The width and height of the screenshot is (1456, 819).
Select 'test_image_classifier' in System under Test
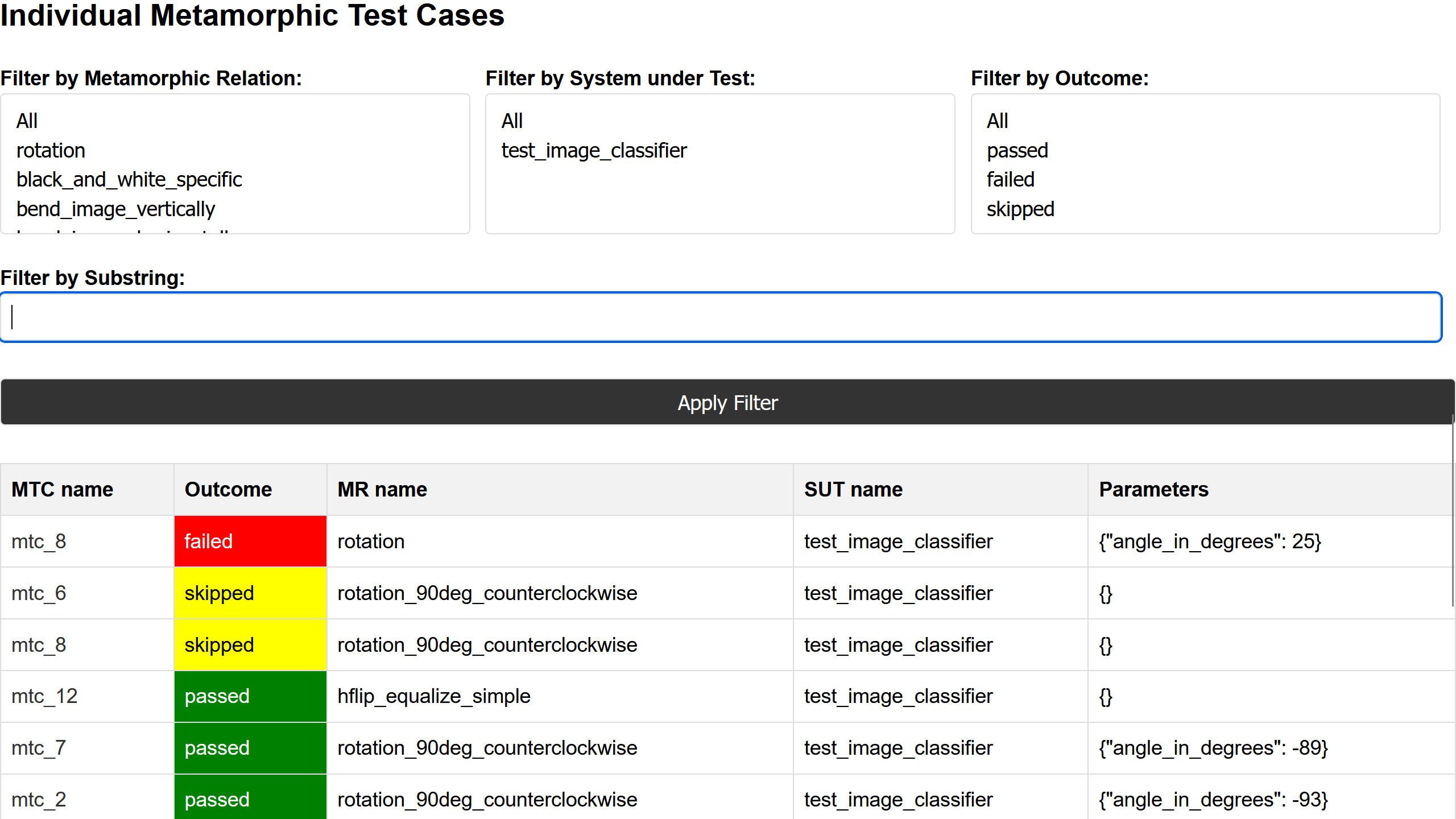pos(594,151)
